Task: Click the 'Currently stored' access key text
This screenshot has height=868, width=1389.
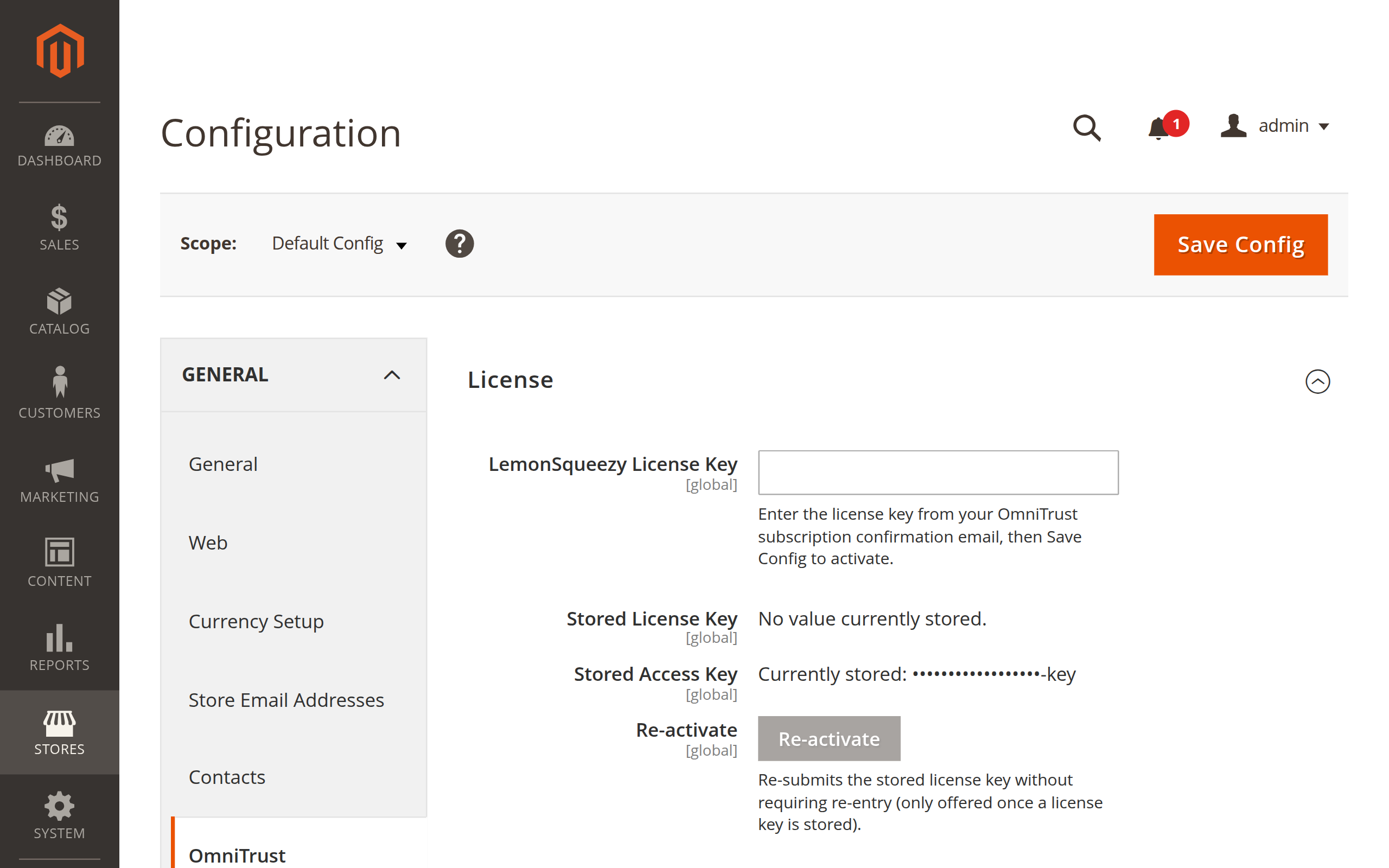Action: coord(916,674)
